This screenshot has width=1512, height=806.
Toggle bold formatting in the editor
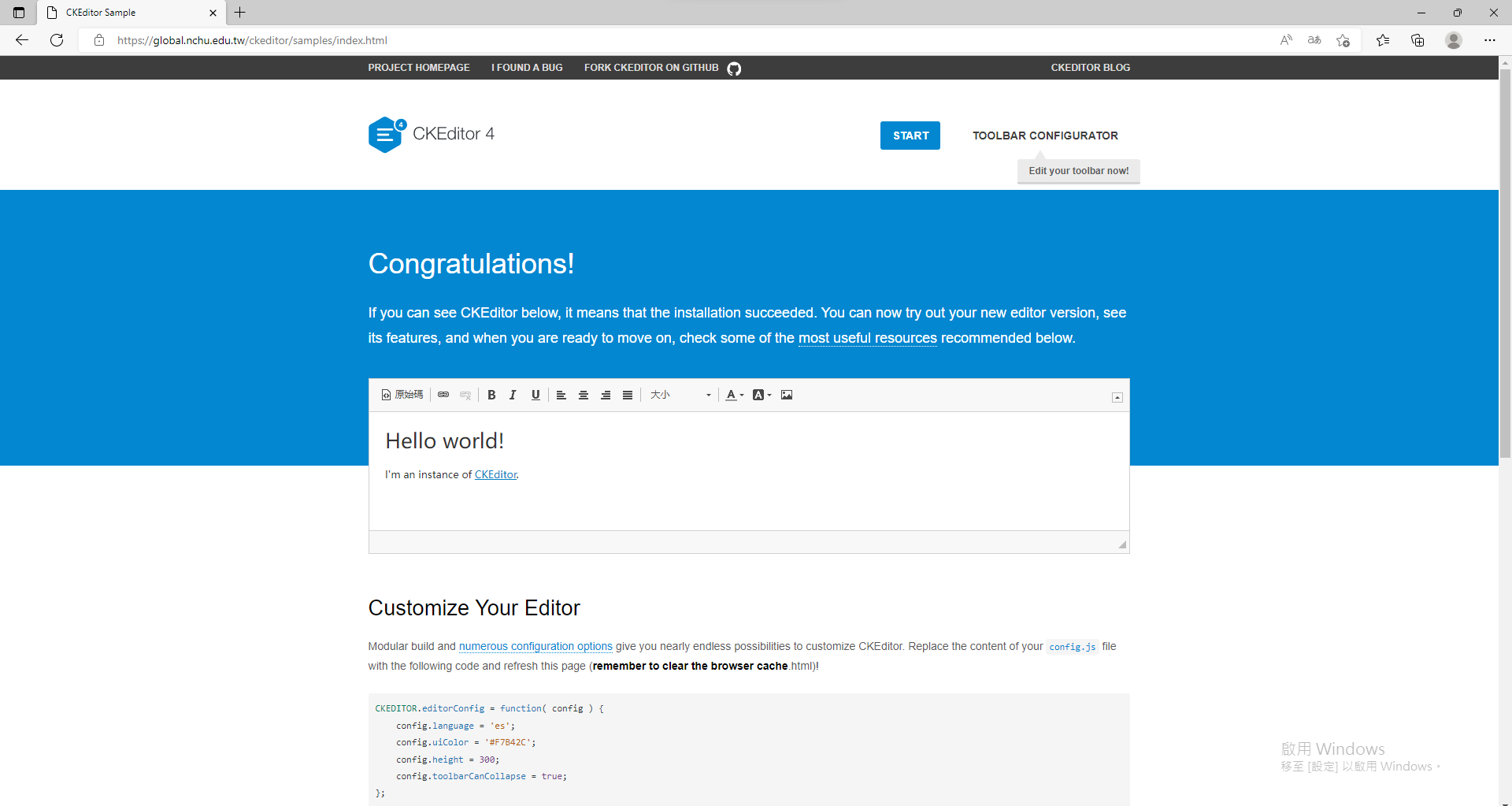click(491, 395)
